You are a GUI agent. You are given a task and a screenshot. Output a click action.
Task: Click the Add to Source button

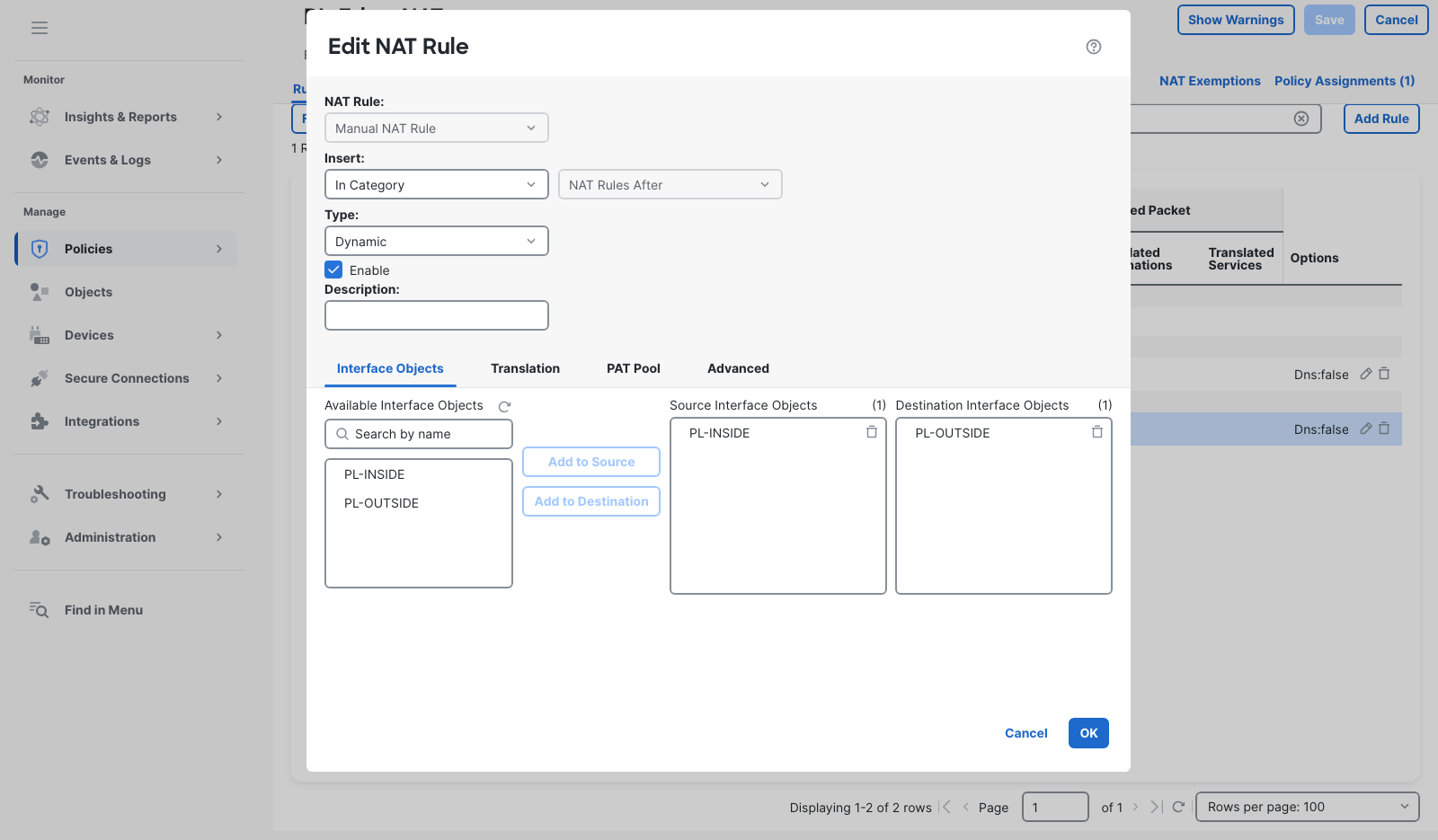pyautogui.click(x=591, y=462)
